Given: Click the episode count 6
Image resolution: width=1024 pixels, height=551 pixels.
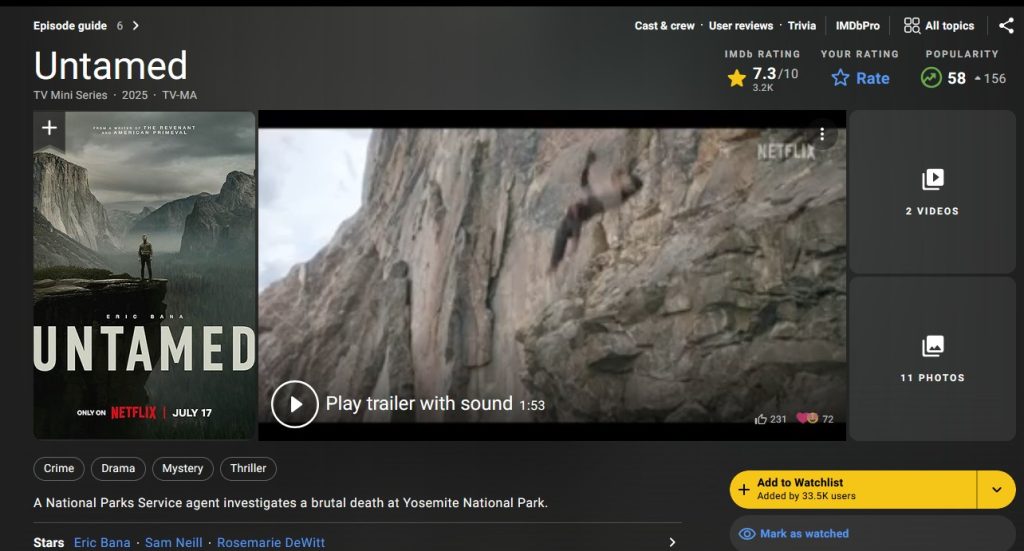Looking at the screenshot, I should [120, 25].
